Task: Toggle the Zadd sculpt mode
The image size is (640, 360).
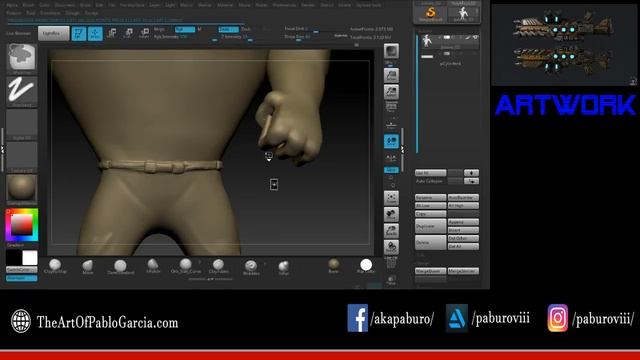Action: (229, 29)
